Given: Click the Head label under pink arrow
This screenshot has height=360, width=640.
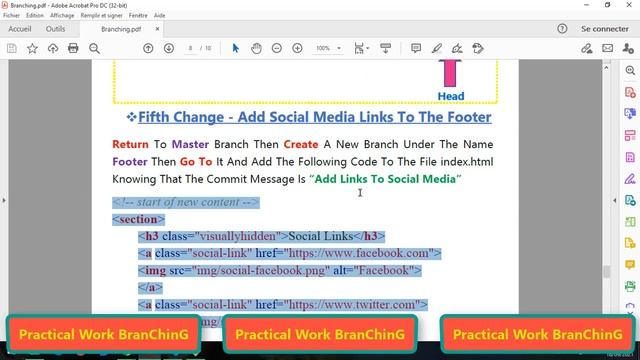Looking at the screenshot, I should coord(451,96).
